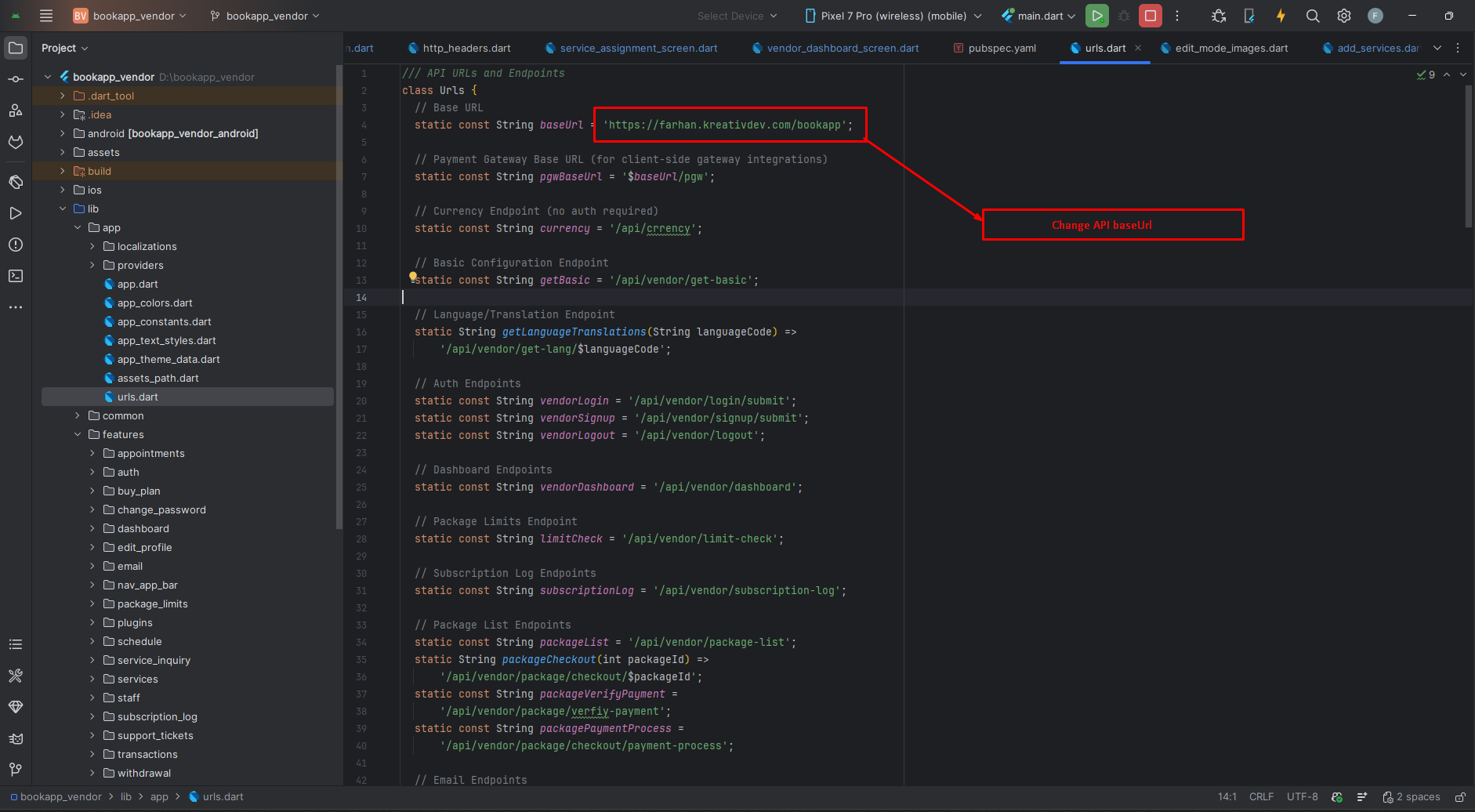Collapse the features folder in the Project tree
This screenshot has height=812, width=1475.
pos(77,433)
